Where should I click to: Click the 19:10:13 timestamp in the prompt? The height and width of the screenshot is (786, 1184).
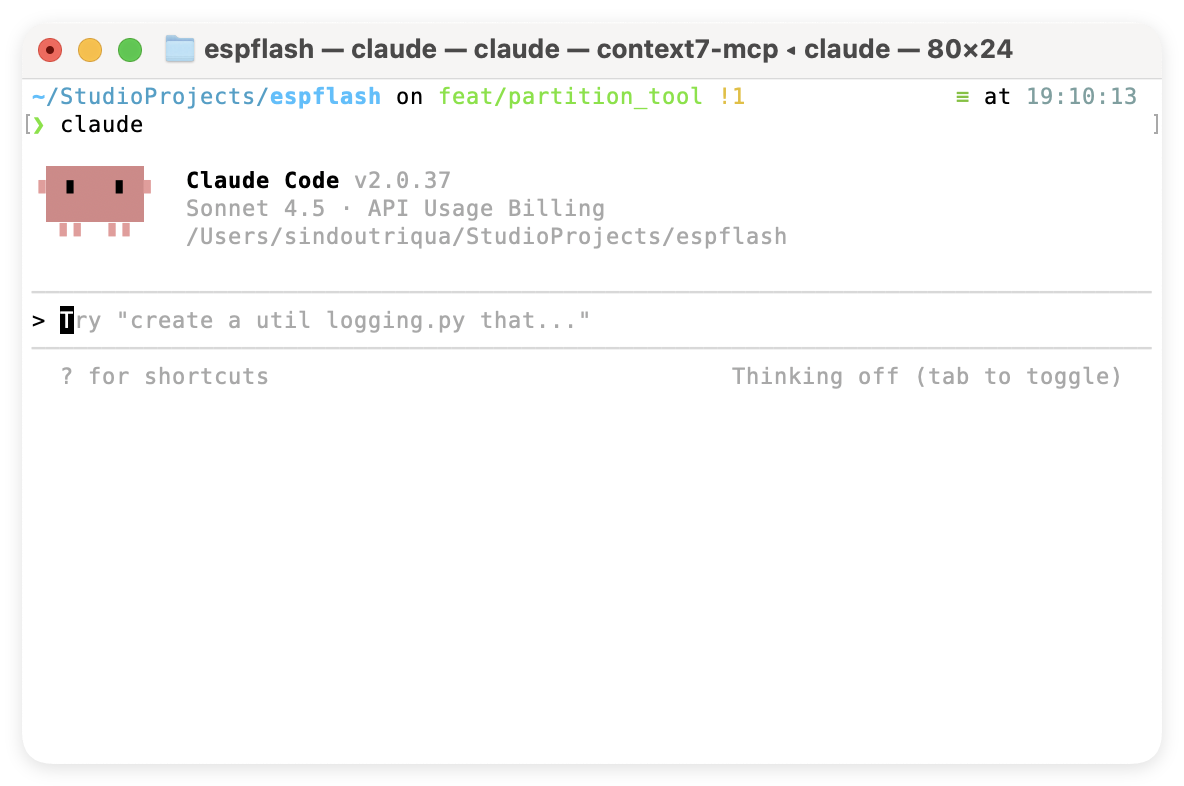click(x=1082, y=97)
